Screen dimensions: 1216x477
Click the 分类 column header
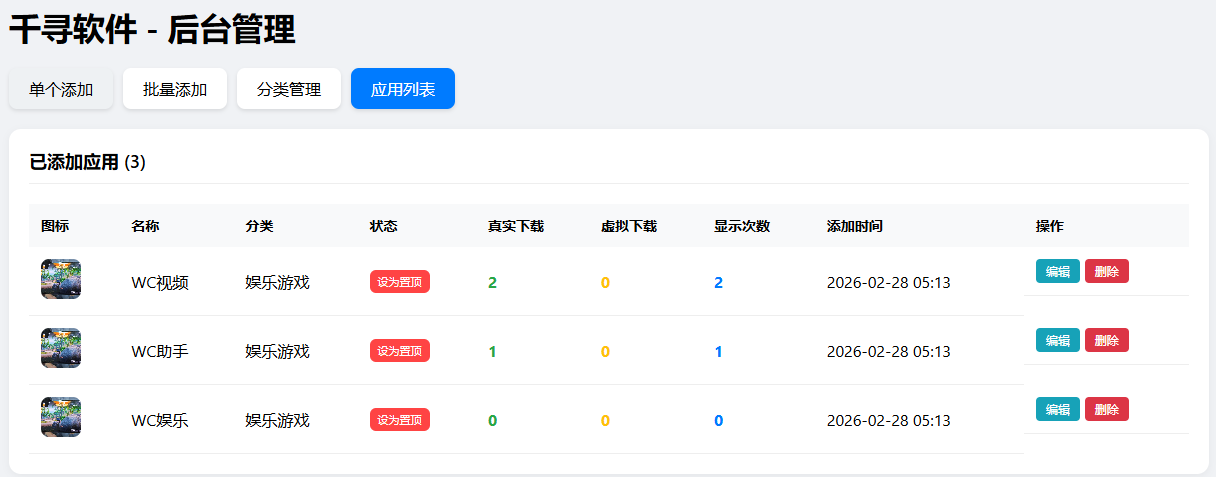point(259,226)
